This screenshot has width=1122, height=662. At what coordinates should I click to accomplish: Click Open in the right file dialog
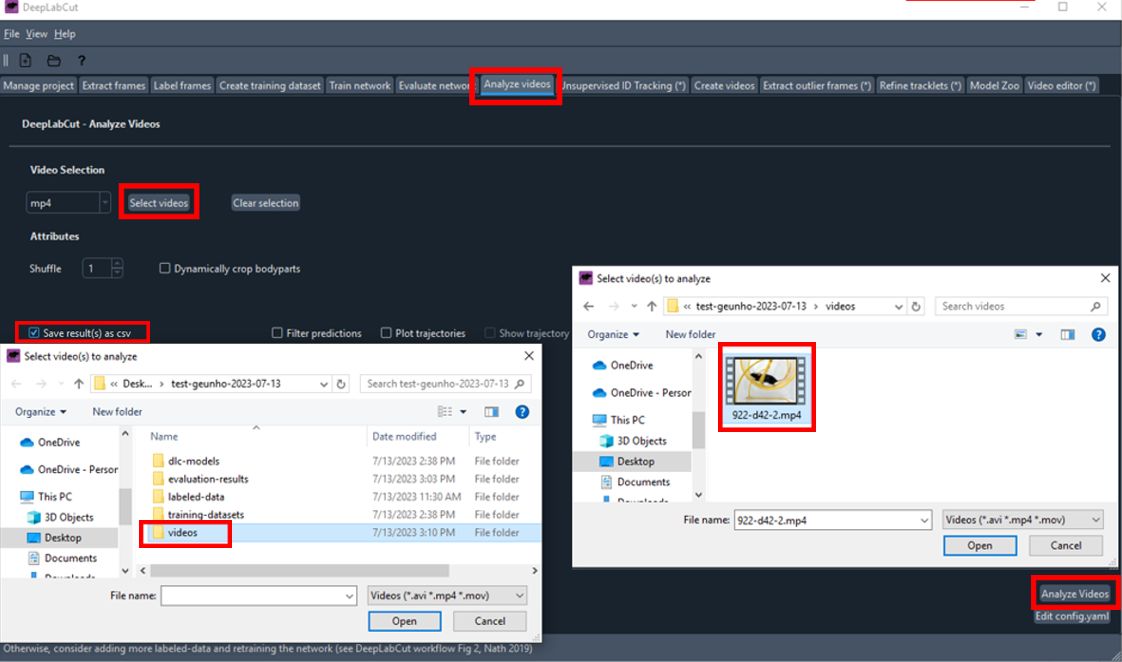coord(980,545)
